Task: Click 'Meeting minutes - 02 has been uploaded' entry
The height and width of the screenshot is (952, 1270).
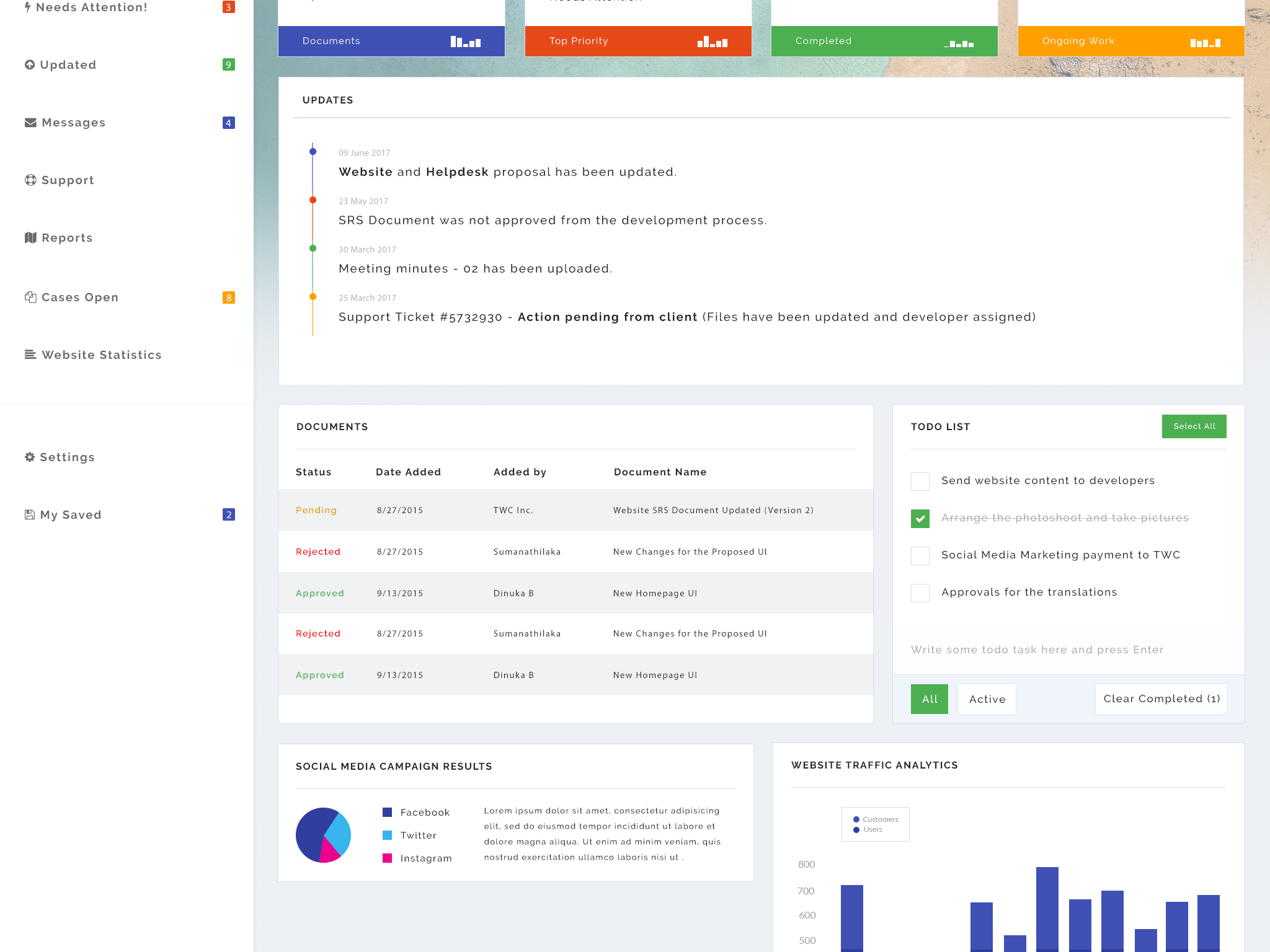Action: [476, 269]
